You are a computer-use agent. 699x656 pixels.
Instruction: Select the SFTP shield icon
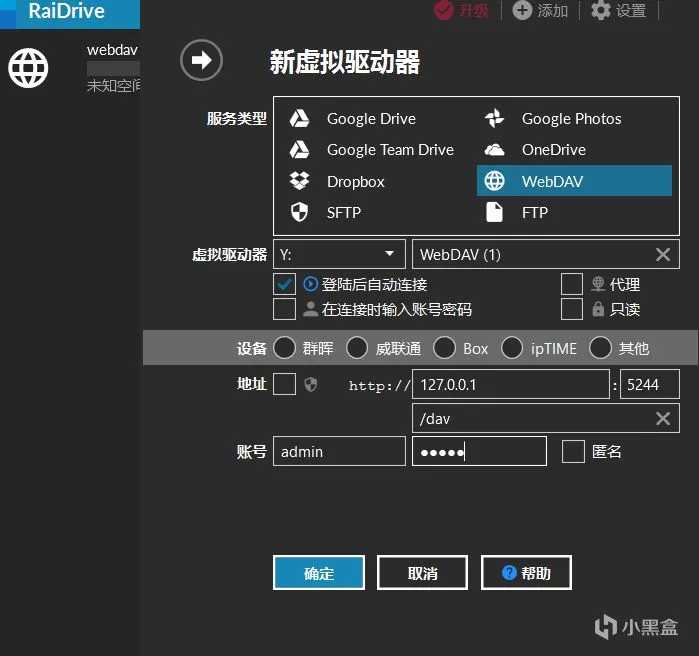click(299, 212)
